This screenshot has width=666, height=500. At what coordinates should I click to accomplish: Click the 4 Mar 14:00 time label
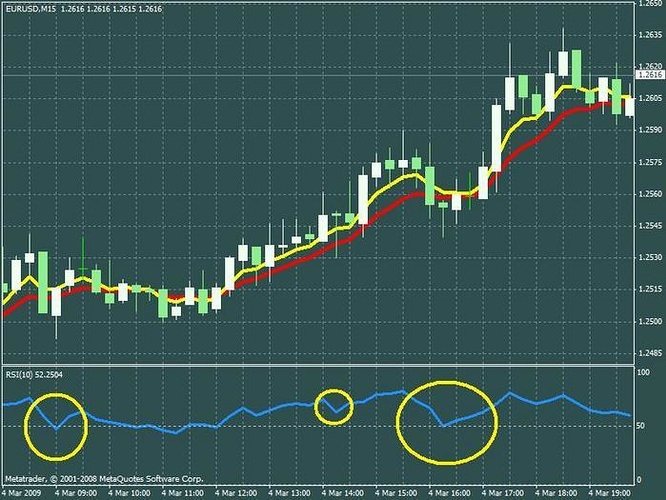pyautogui.click(x=343, y=493)
